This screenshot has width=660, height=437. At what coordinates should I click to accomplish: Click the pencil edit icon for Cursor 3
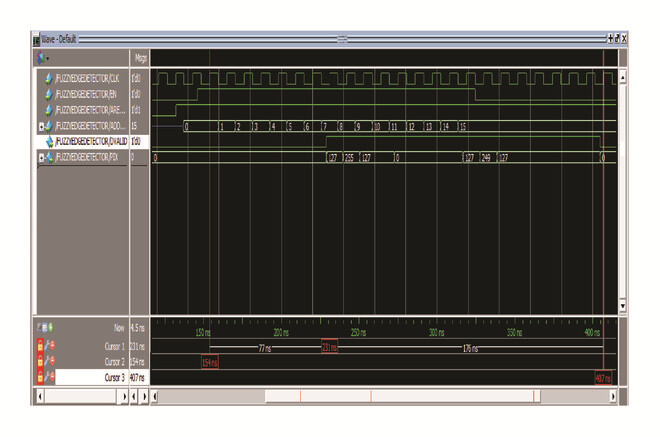point(47,376)
